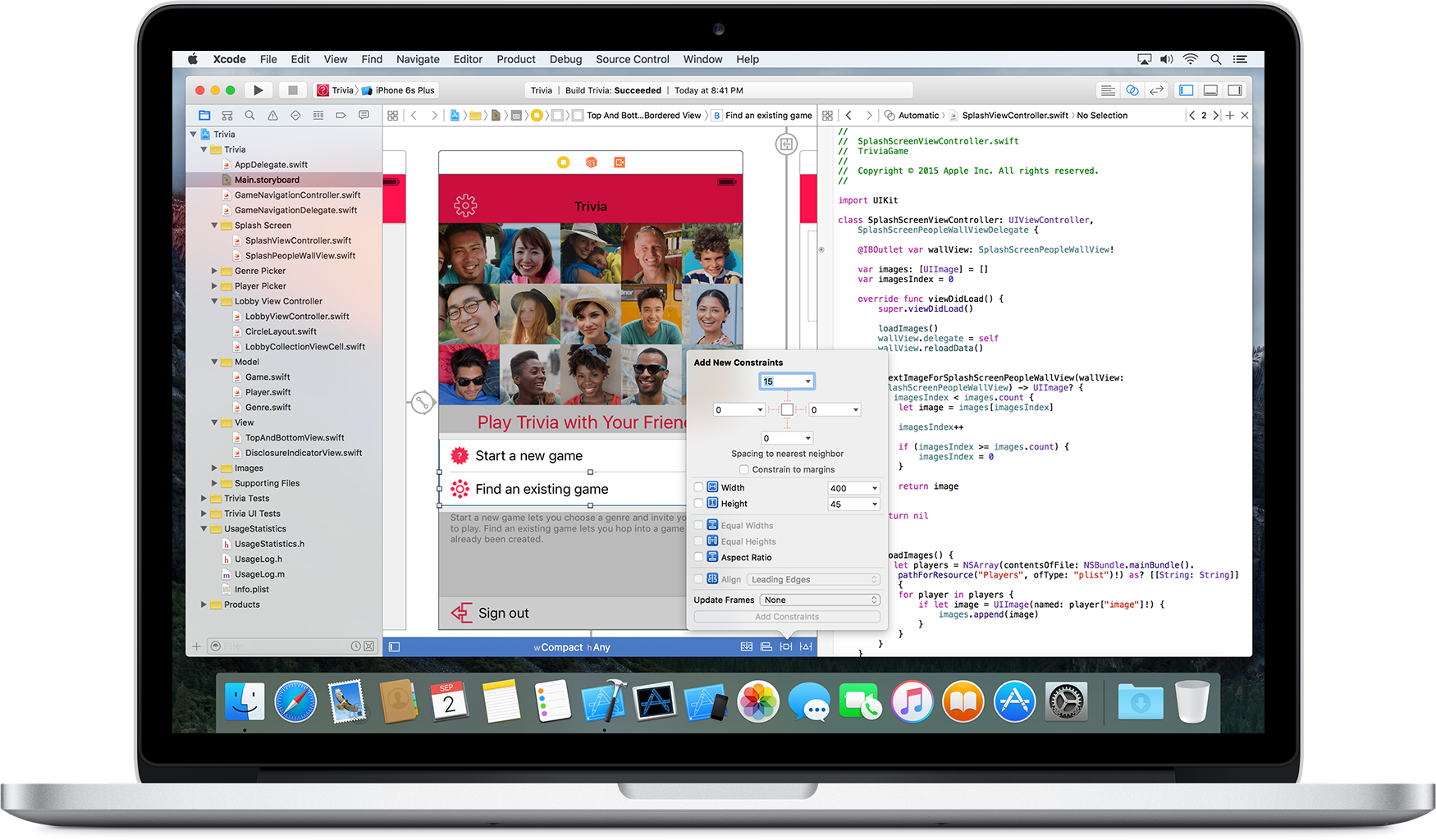Toggle the Utilities panel visibility
Screen dimensions: 1436x840
[1235, 90]
